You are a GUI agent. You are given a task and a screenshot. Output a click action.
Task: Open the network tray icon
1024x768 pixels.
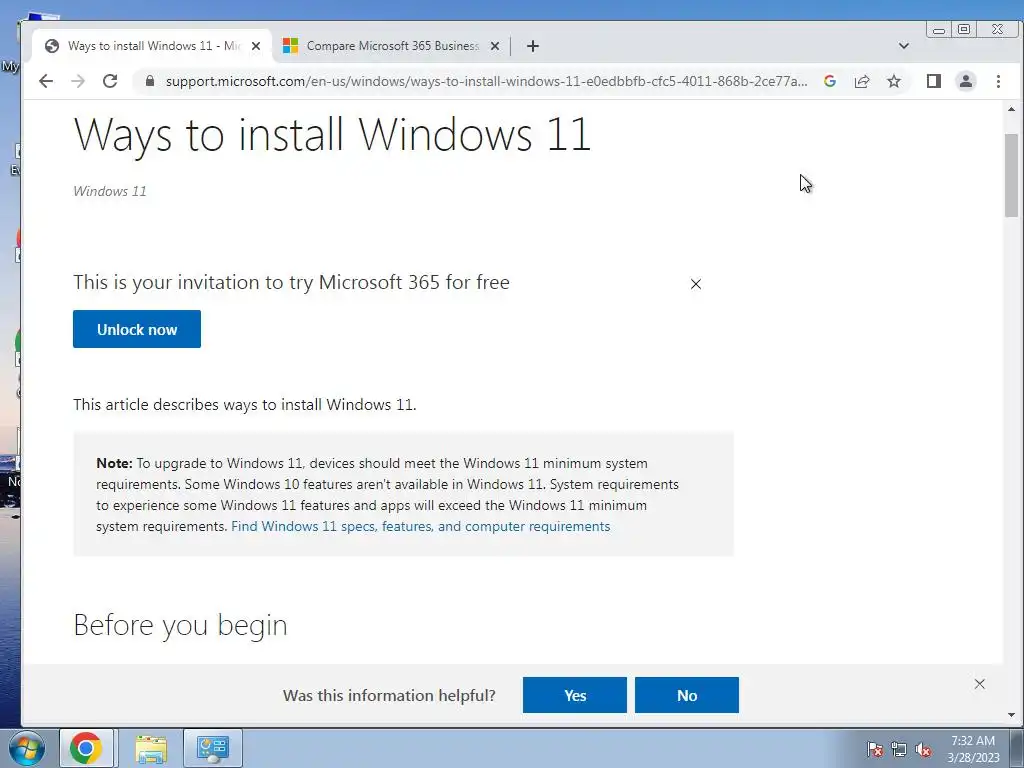(899, 750)
